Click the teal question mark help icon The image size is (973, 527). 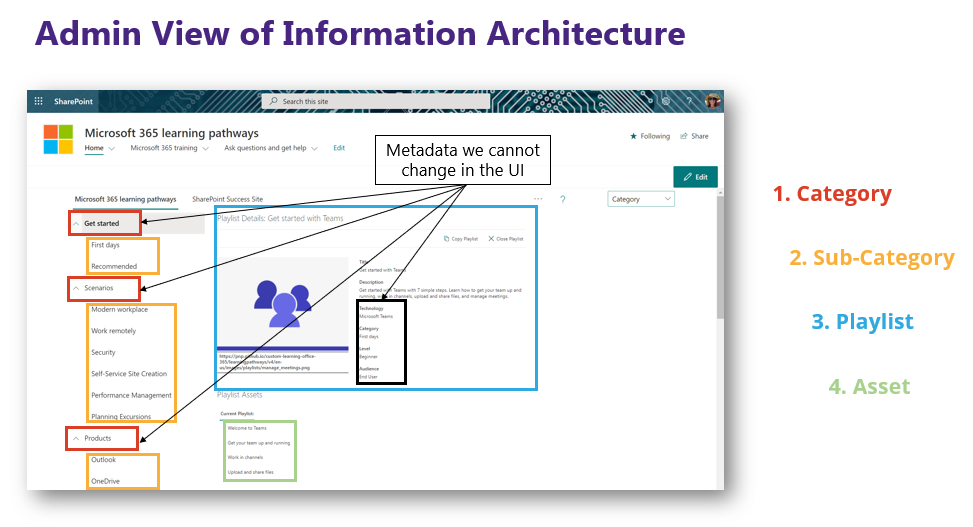(562, 199)
